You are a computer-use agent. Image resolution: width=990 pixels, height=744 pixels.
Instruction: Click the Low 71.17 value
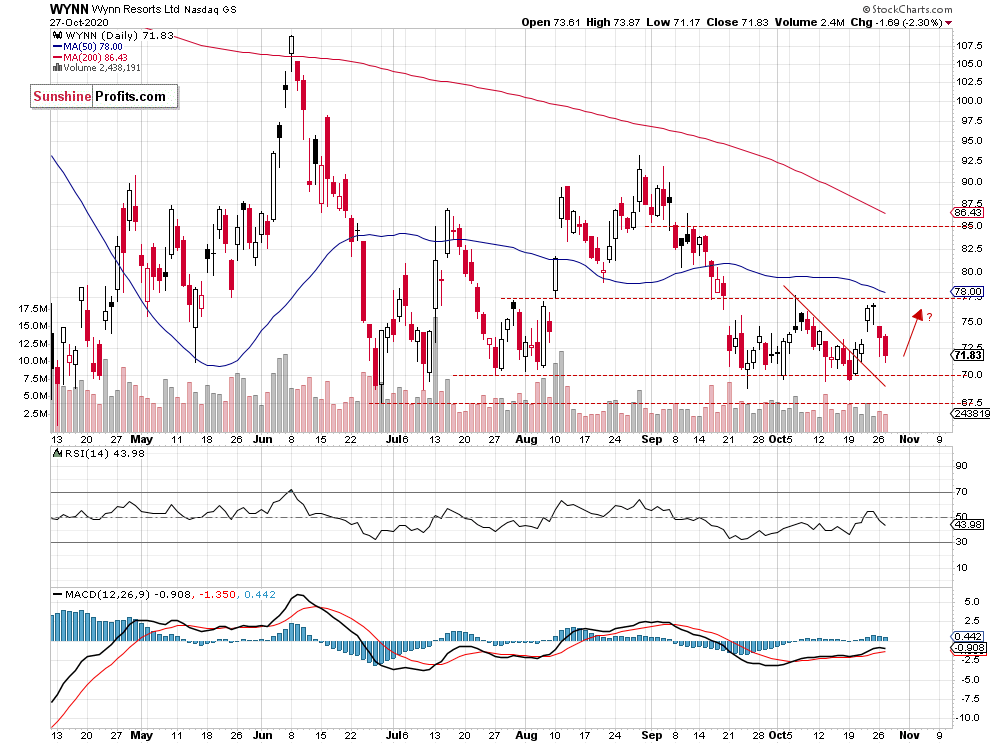(672, 22)
